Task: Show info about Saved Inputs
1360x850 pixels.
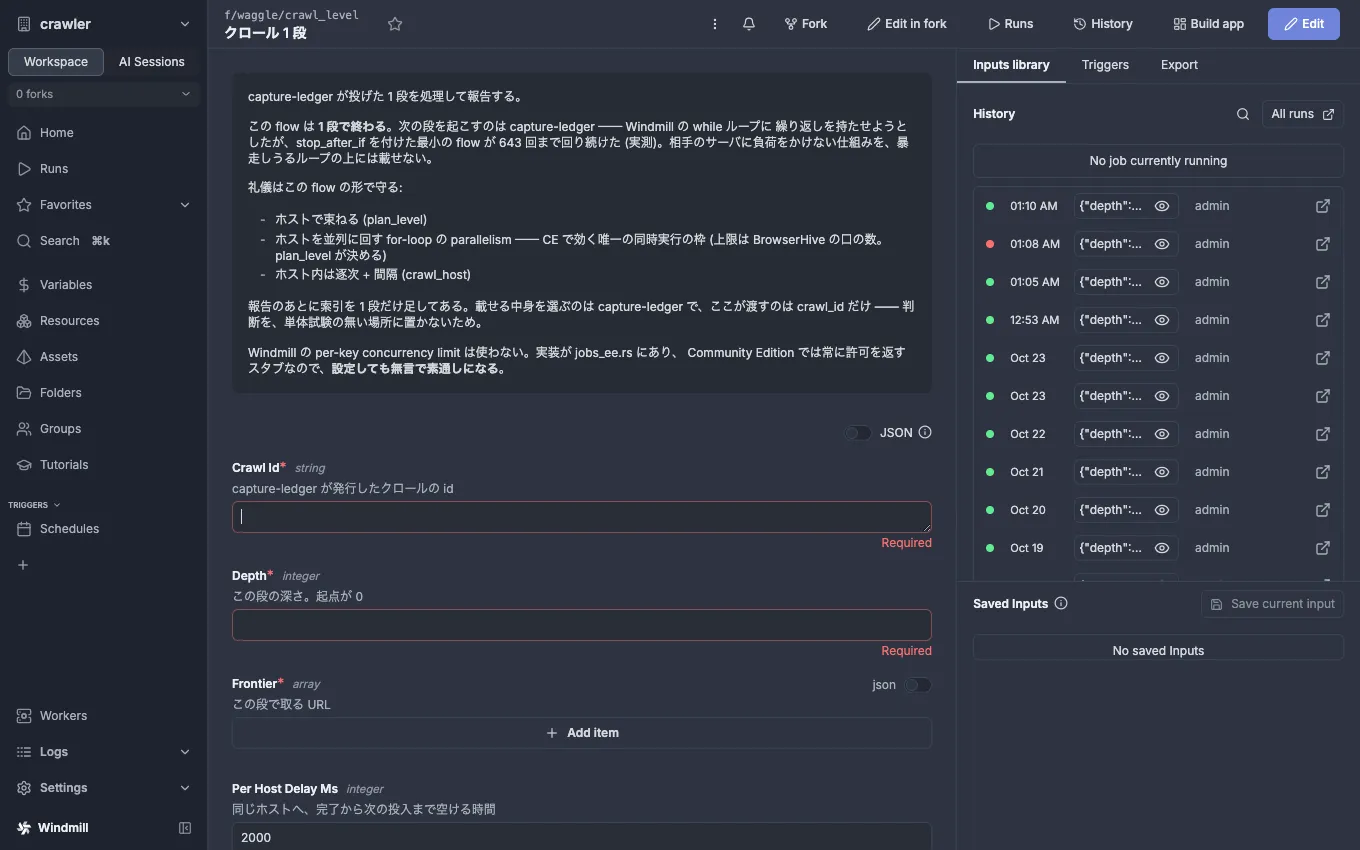Action: [x=1061, y=604]
